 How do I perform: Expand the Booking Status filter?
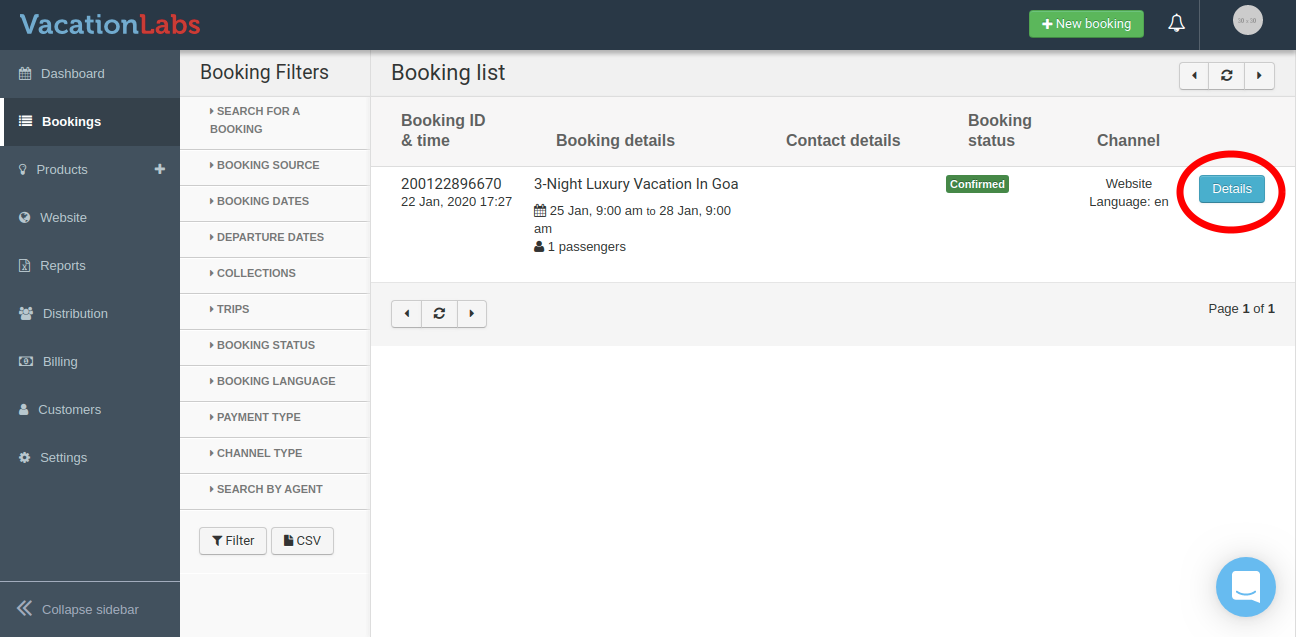[265, 345]
